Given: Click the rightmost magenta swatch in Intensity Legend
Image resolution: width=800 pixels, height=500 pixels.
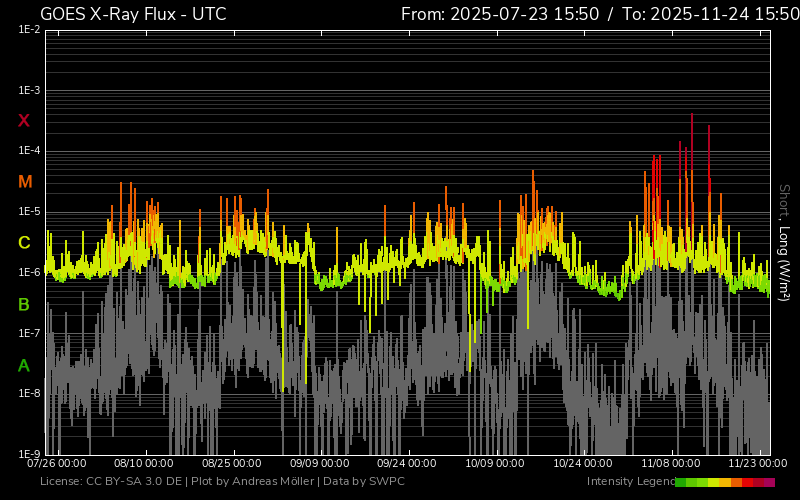Looking at the screenshot, I should click(769, 482).
